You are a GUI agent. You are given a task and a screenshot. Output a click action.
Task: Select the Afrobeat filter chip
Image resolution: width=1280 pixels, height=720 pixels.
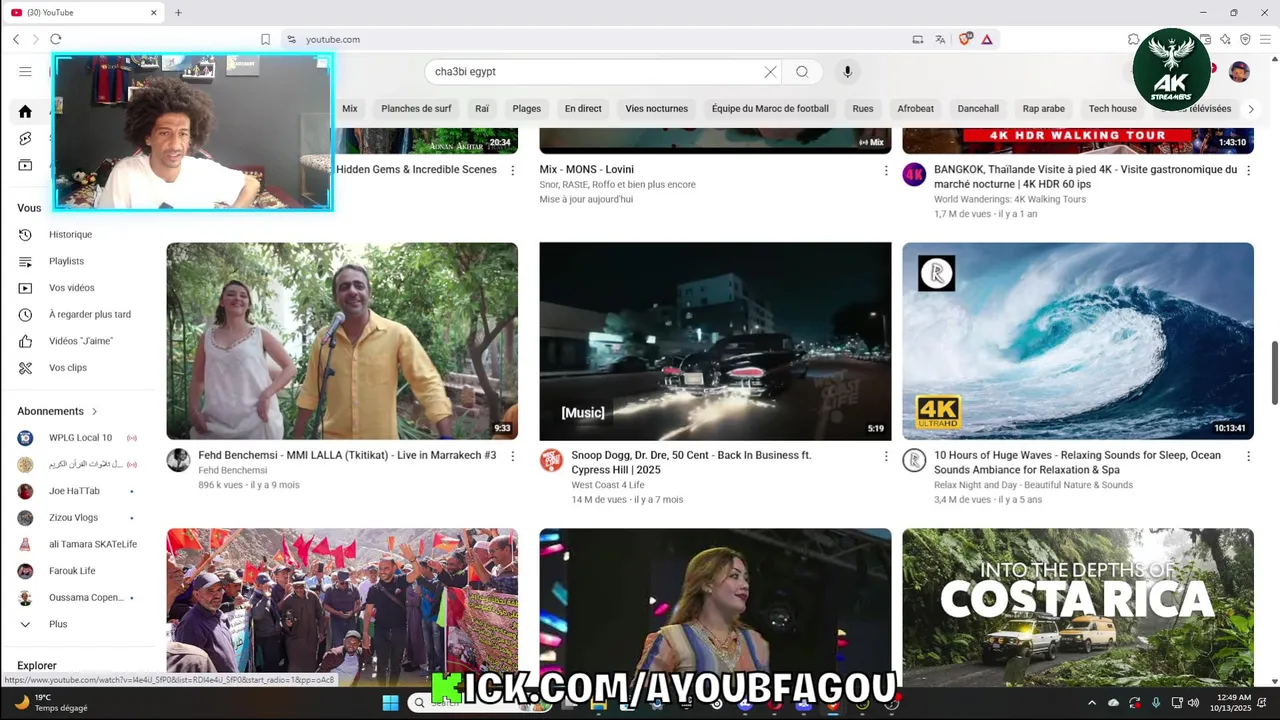915,108
